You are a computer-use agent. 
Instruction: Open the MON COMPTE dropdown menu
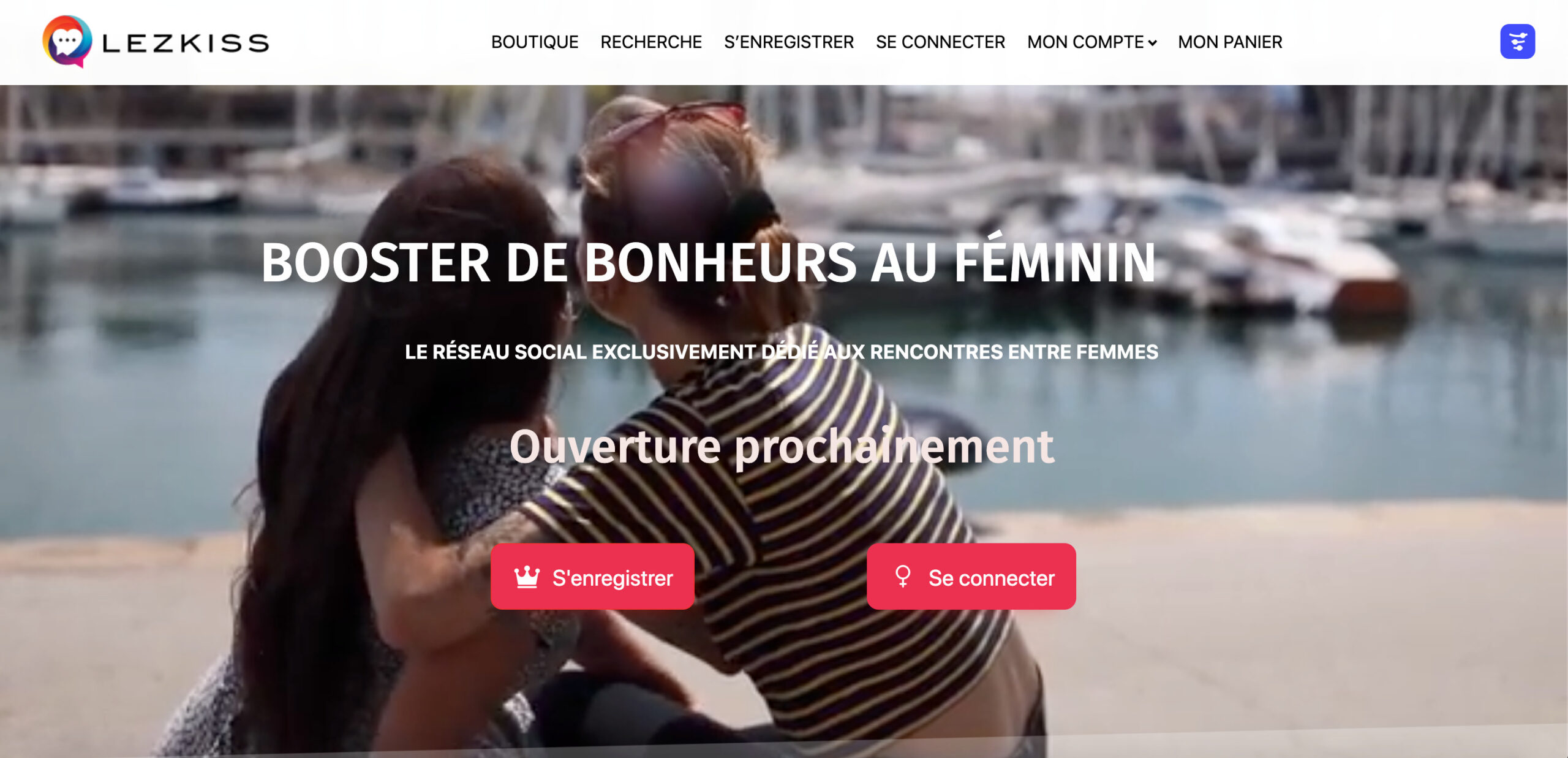click(x=1091, y=42)
